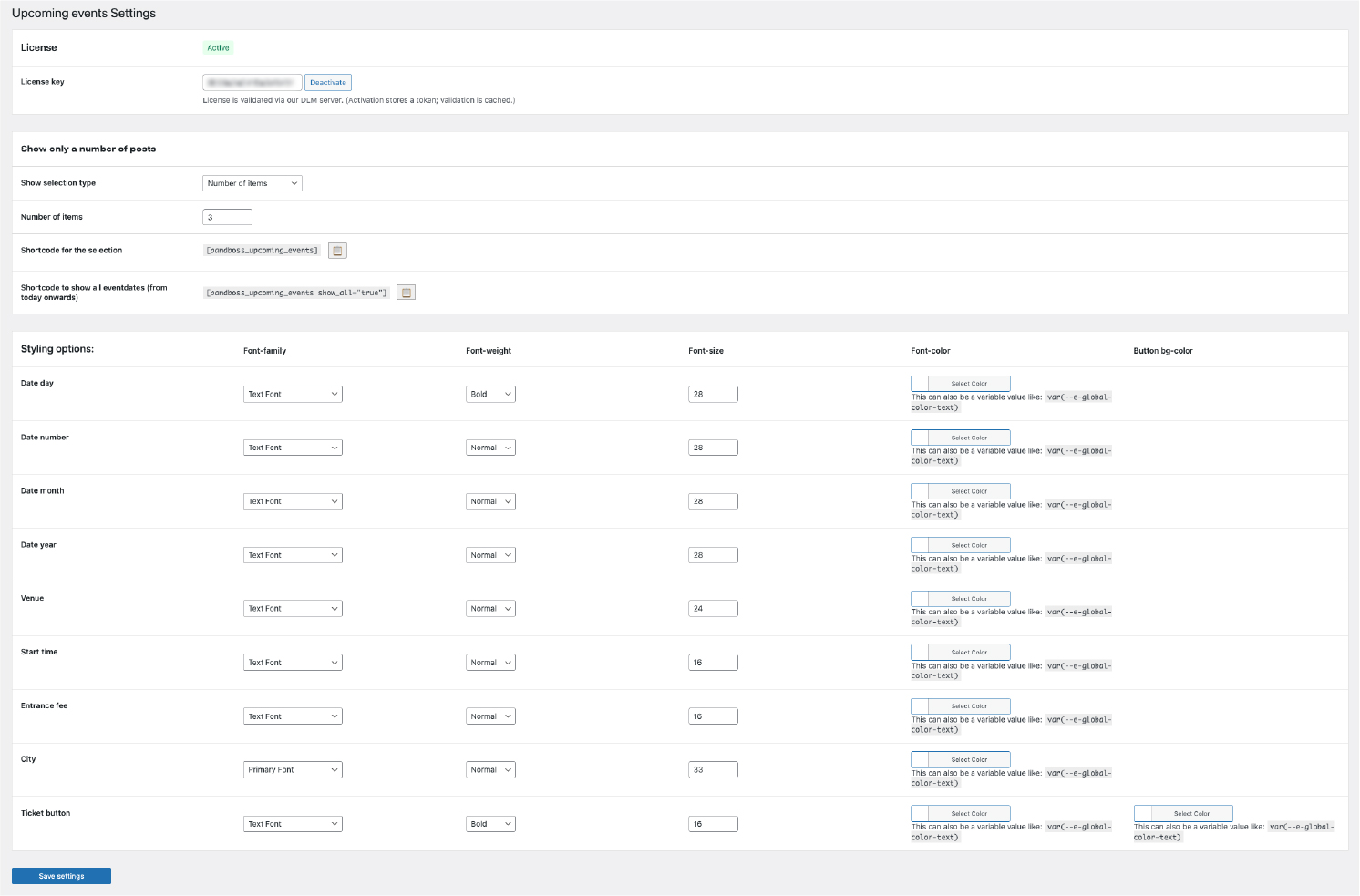Open Date day font-family dropdown
Viewport: 1360px width, 896px height.
click(x=293, y=395)
